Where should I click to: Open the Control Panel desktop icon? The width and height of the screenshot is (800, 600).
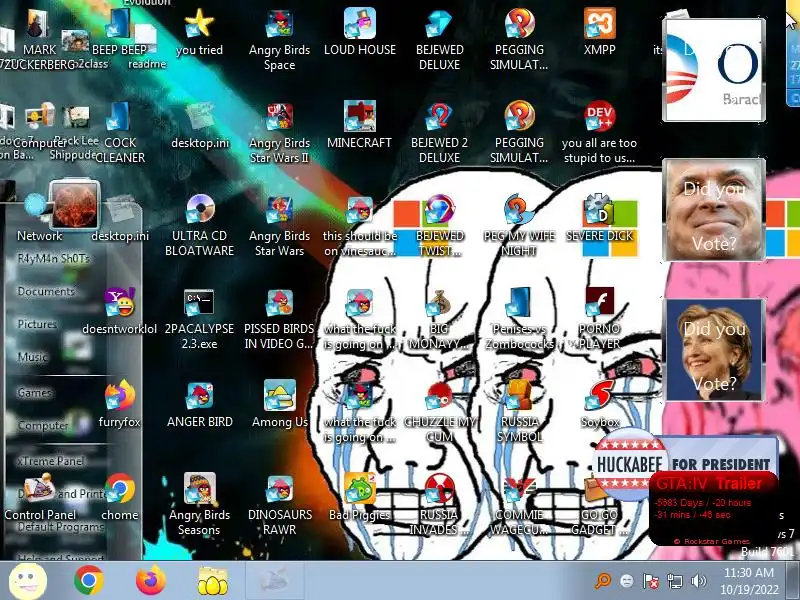(39, 489)
